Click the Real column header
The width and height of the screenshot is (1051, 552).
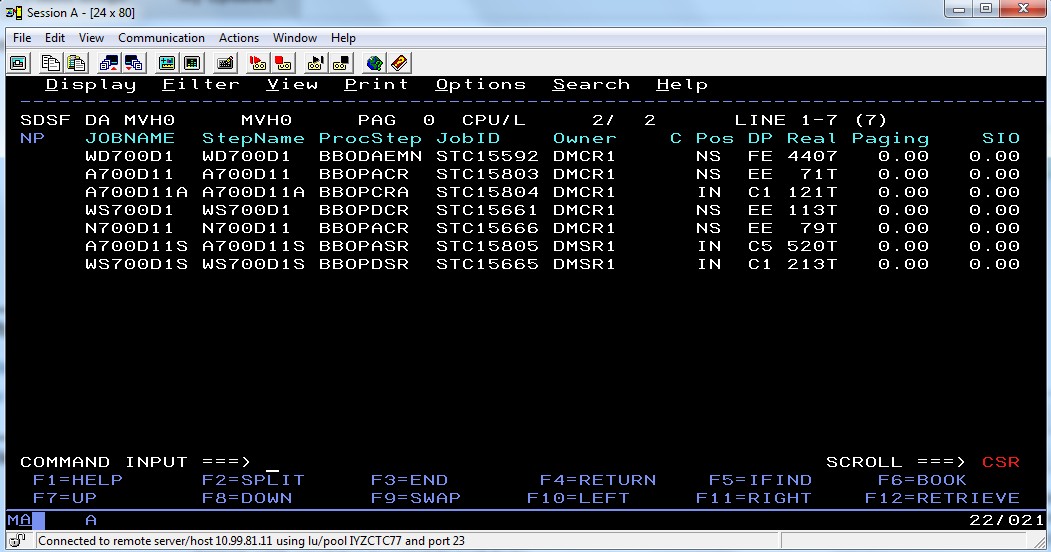[x=812, y=139]
